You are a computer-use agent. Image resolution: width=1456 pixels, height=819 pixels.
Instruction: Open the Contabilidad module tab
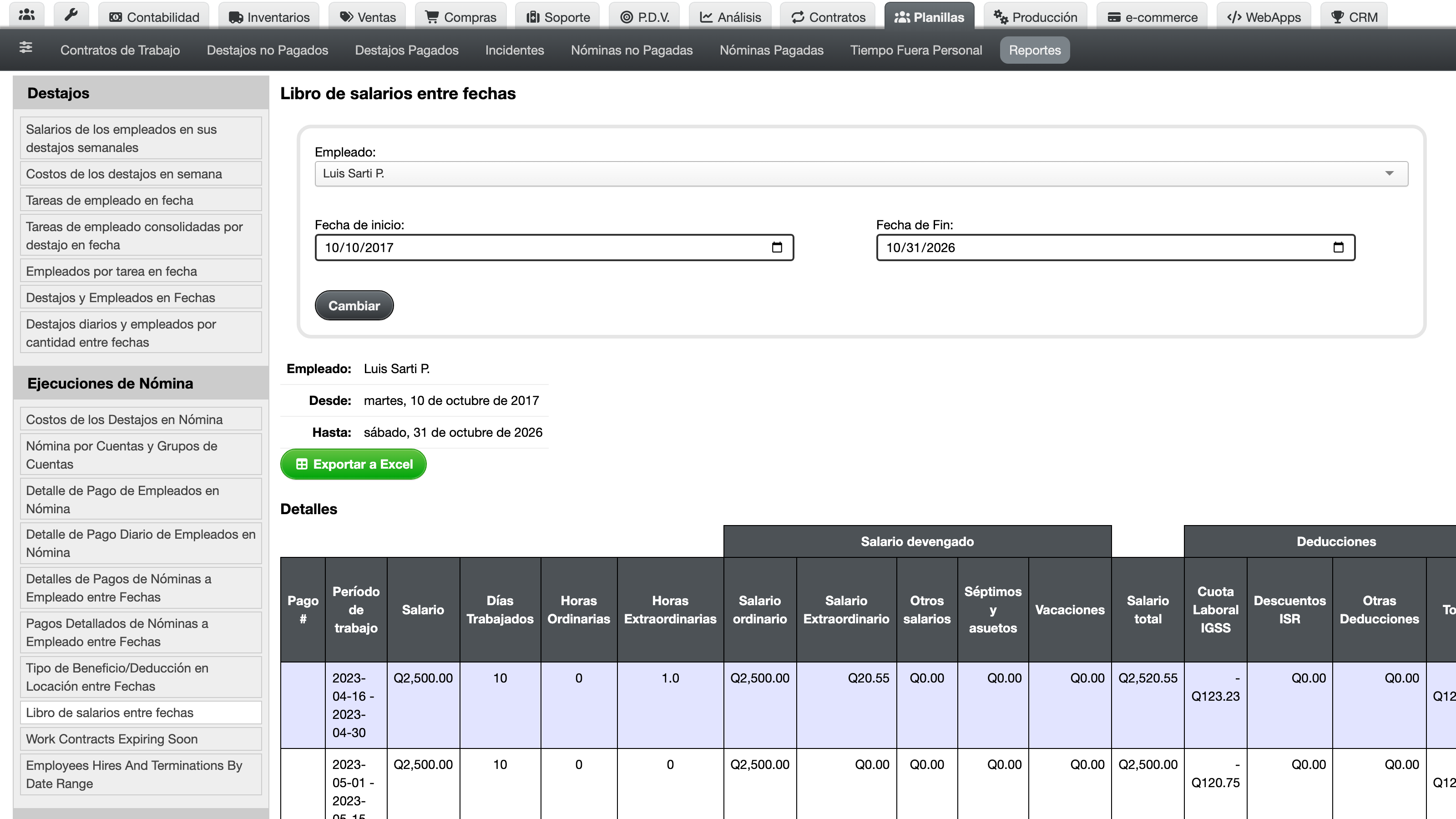(x=154, y=17)
